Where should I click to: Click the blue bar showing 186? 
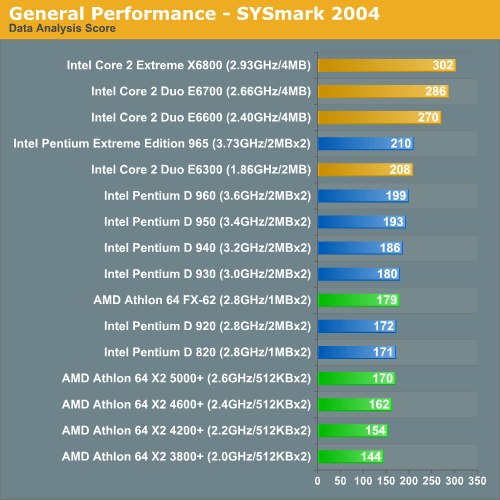(x=360, y=248)
